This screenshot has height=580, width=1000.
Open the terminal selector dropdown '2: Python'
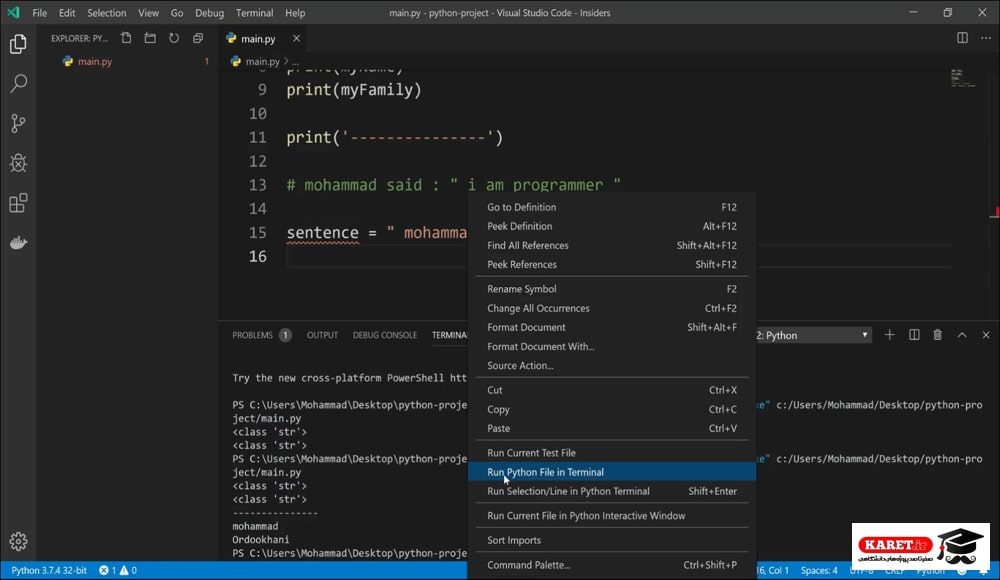(x=813, y=335)
